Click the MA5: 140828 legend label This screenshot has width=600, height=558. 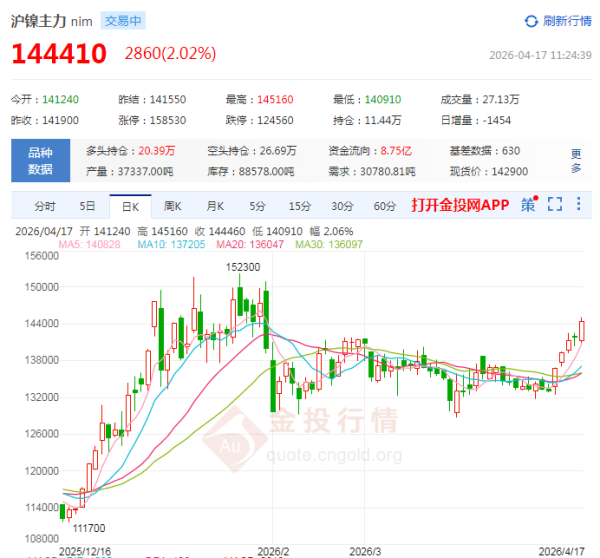[x=90, y=244]
